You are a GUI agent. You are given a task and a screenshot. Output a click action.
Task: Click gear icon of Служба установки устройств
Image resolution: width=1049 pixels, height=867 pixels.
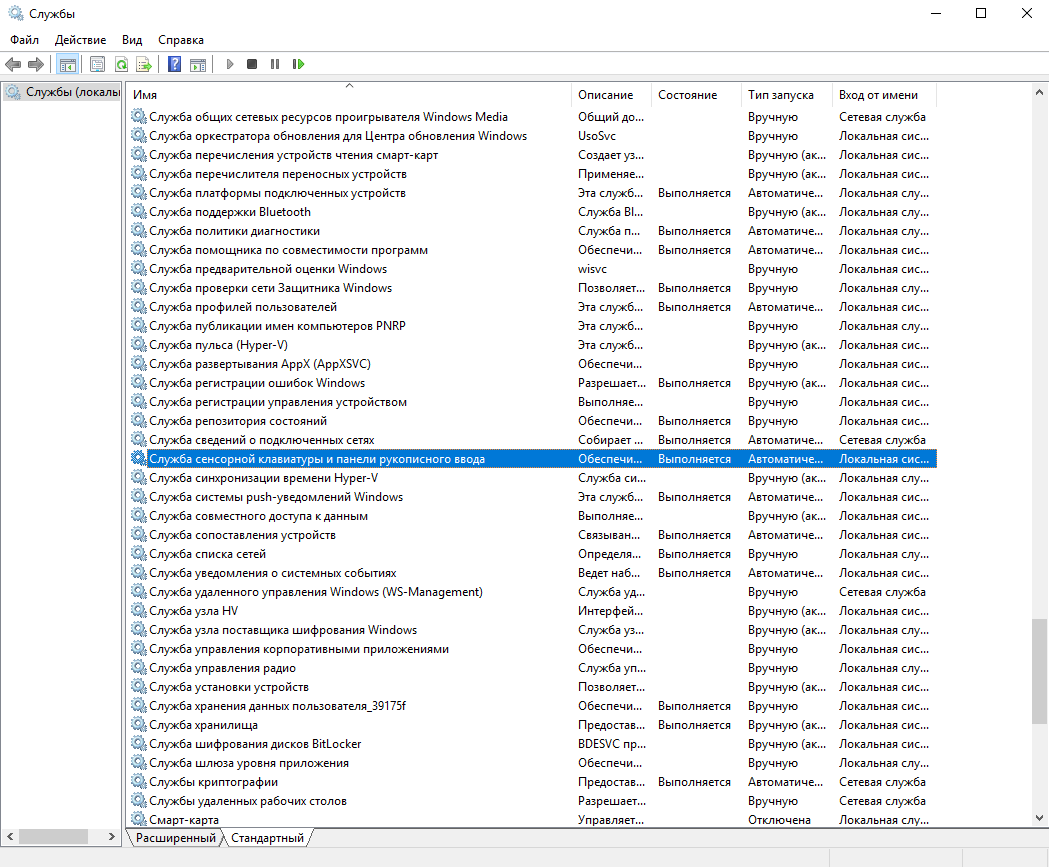pyautogui.click(x=138, y=686)
